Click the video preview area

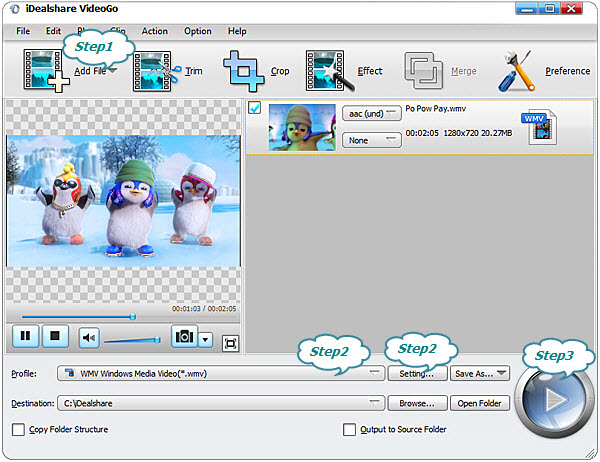pyautogui.click(x=123, y=201)
